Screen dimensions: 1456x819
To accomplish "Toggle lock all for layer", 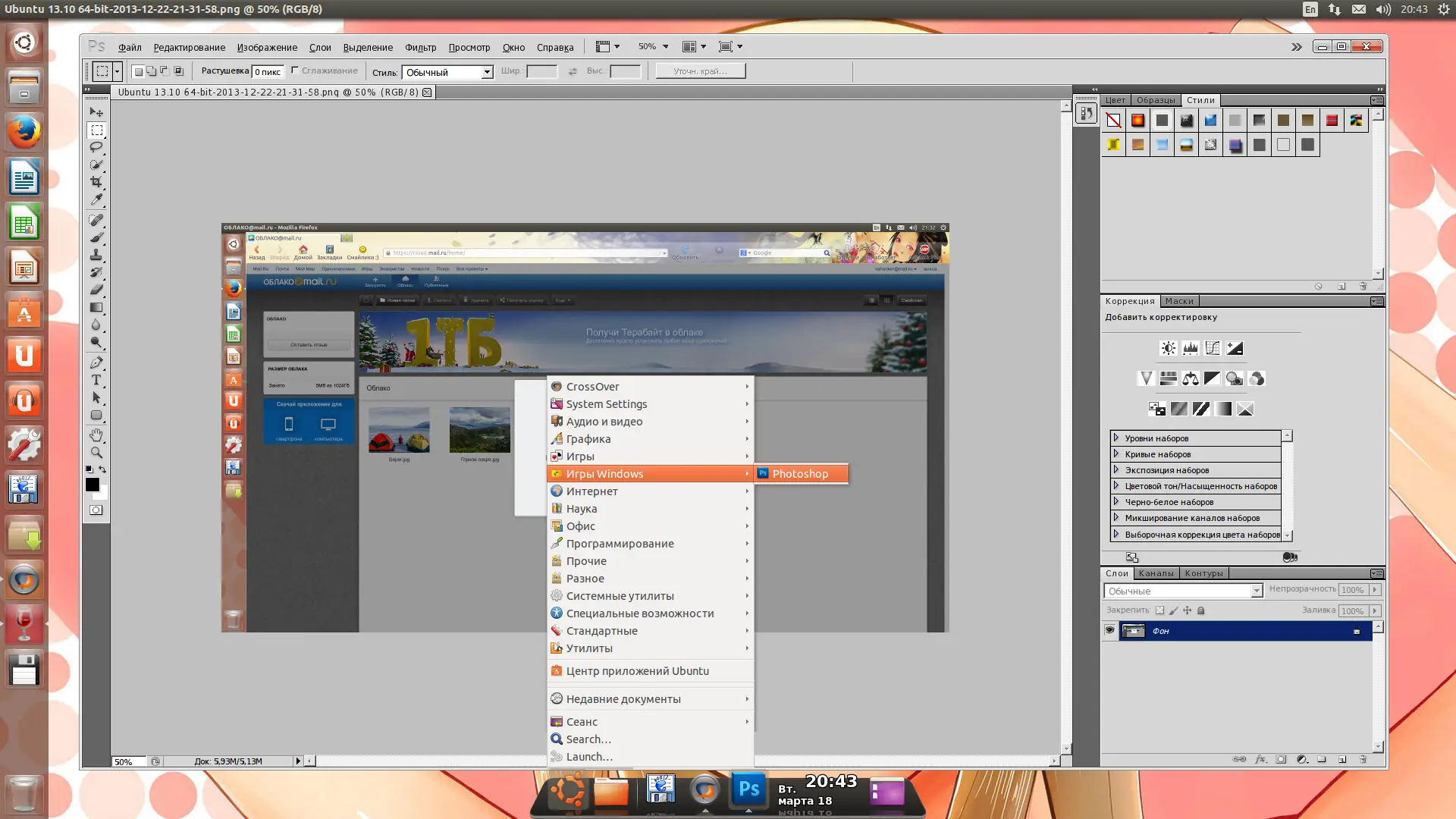I will pos(1200,610).
